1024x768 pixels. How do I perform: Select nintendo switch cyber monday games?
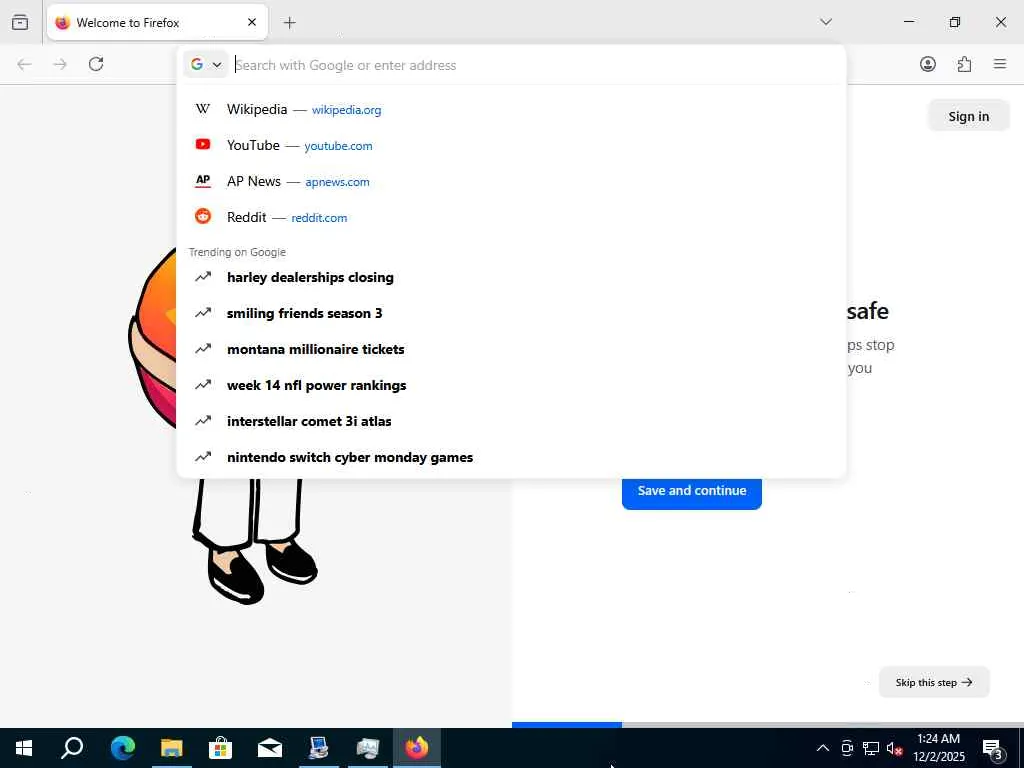tap(511, 457)
